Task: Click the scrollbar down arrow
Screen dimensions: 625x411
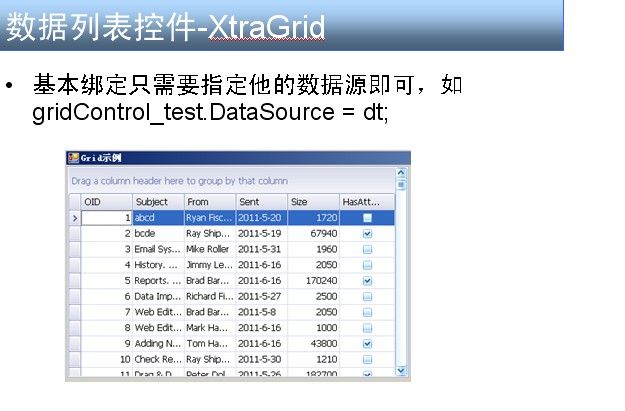Action: point(401,371)
